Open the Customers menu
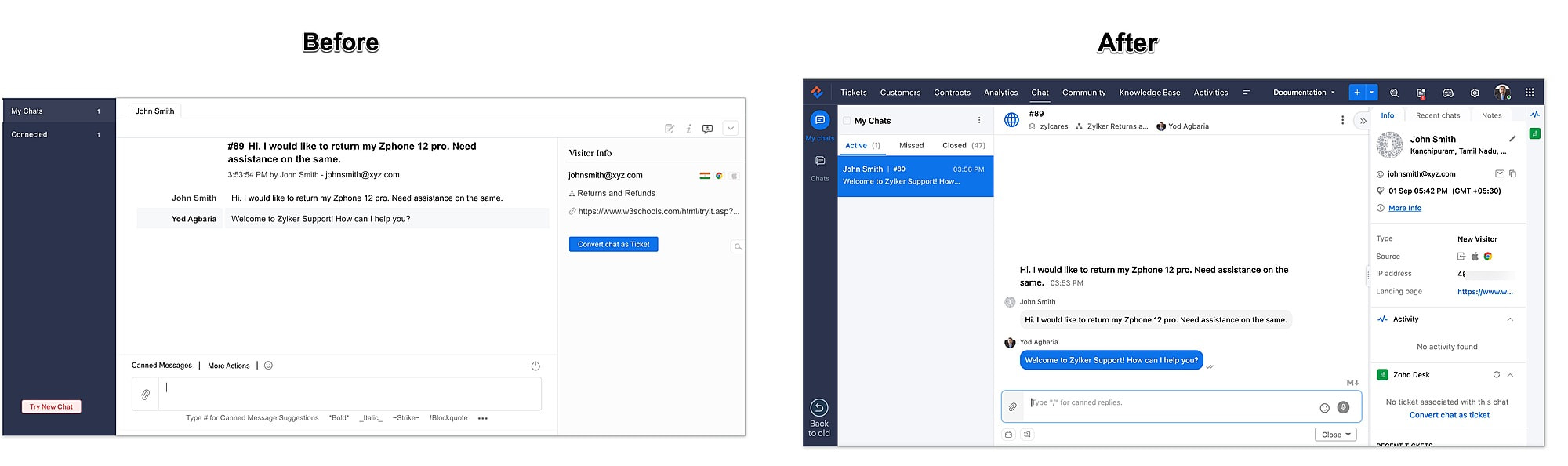Screen dimensions: 1568x466 900,93
